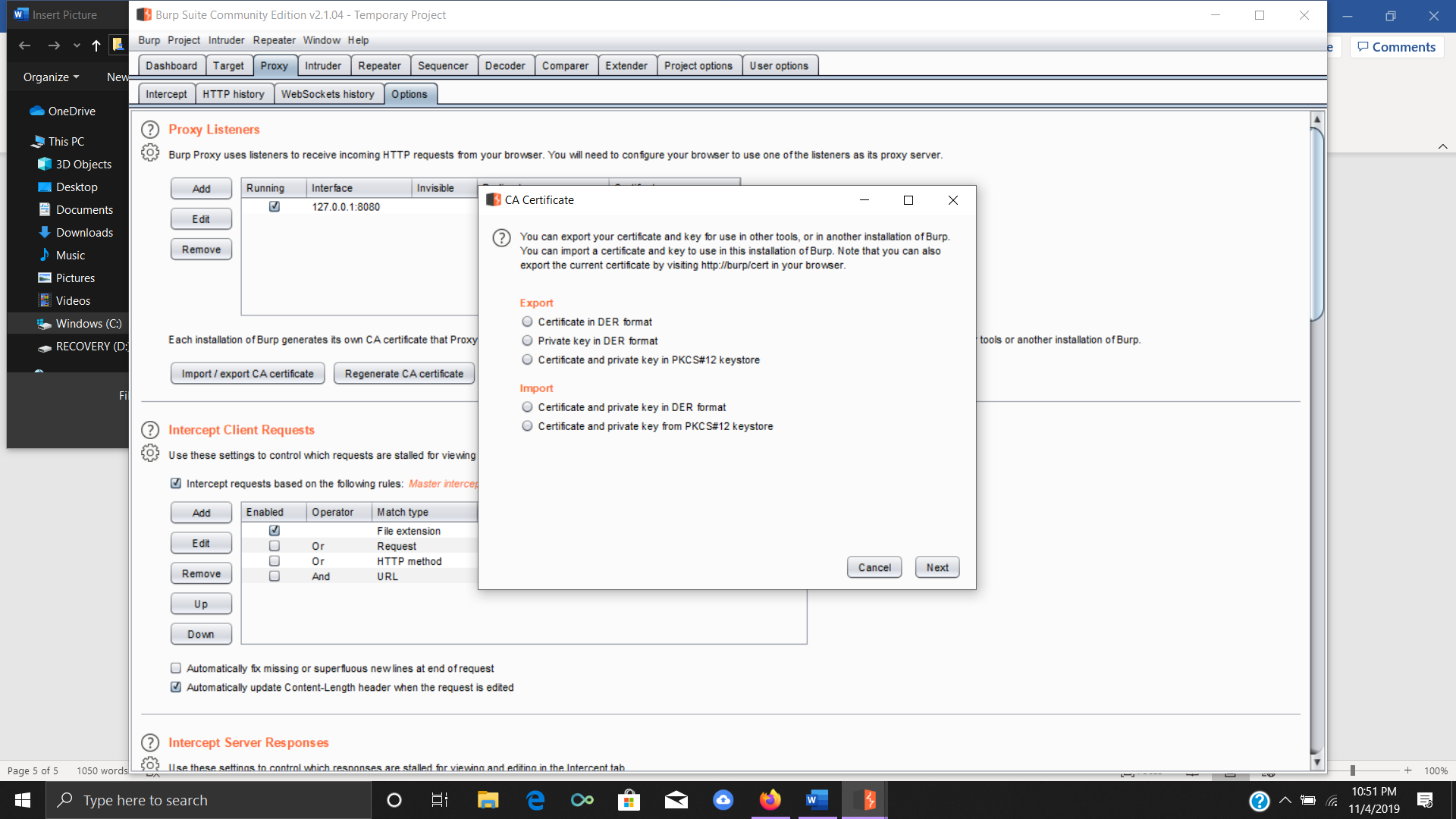Show hidden system tray icons chevron
The height and width of the screenshot is (819, 1456).
1285,800
